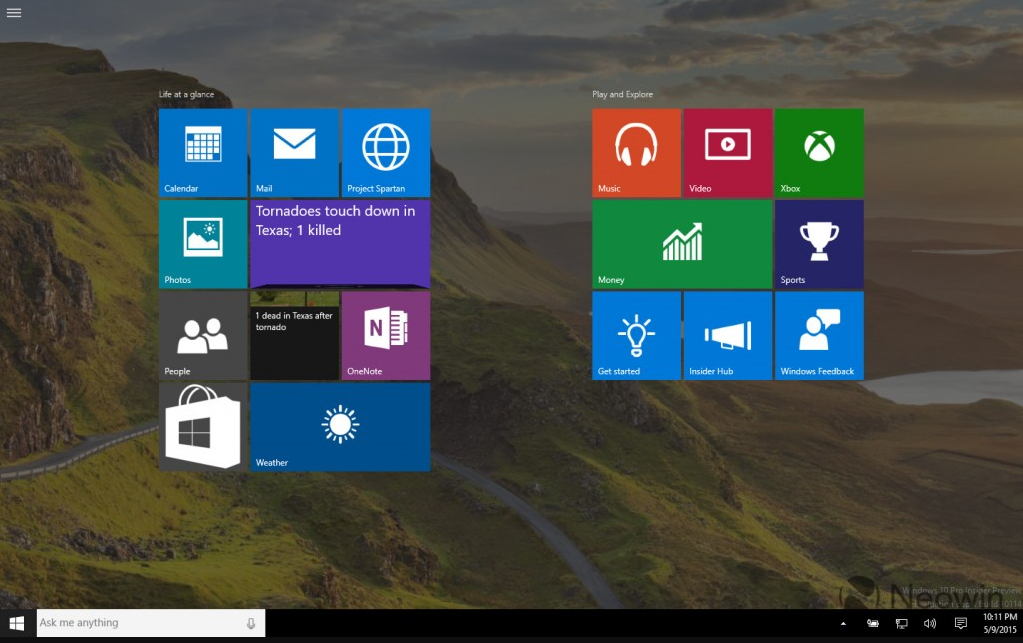Image resolution: width=1023 pixels, height=643 pixels.
Task: Open the Tornadoes touch down news tile
Action: click(340, 244)
